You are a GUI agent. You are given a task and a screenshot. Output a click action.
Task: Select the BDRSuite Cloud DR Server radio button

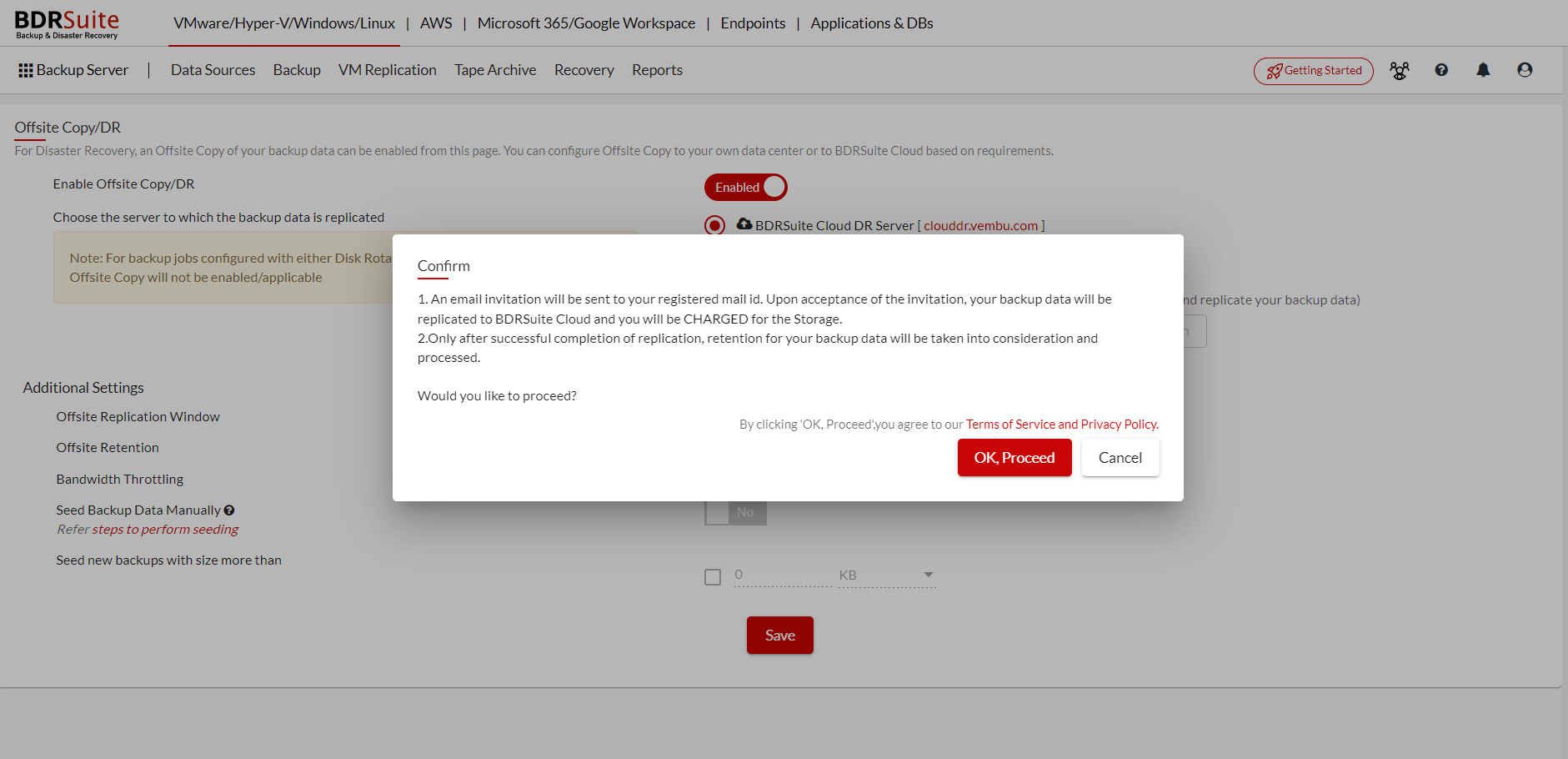[714, 225]
